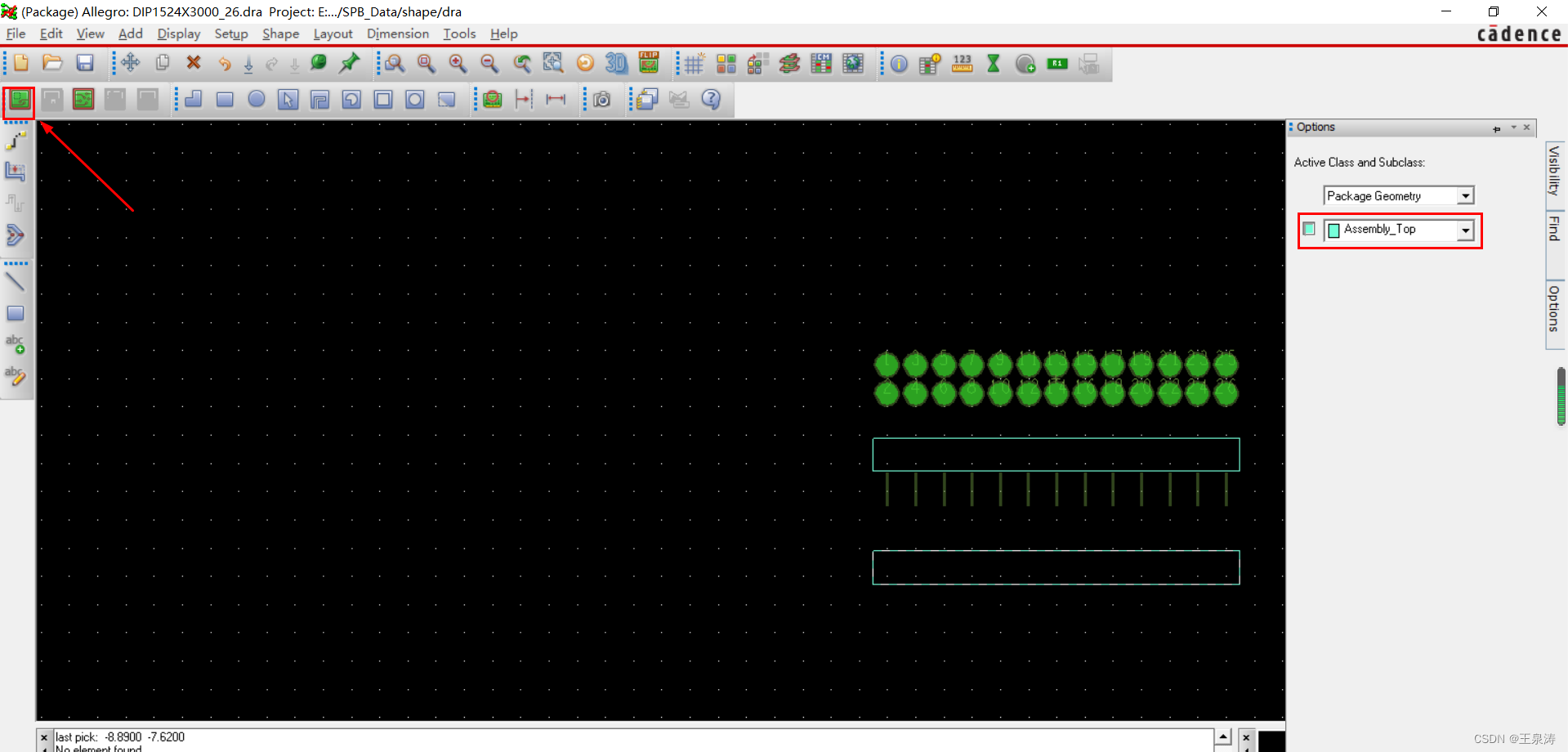This screenshot has width=1568, height=752.
Task: Switch to the Visibility side tab
Action: (x=1554, y=170)
